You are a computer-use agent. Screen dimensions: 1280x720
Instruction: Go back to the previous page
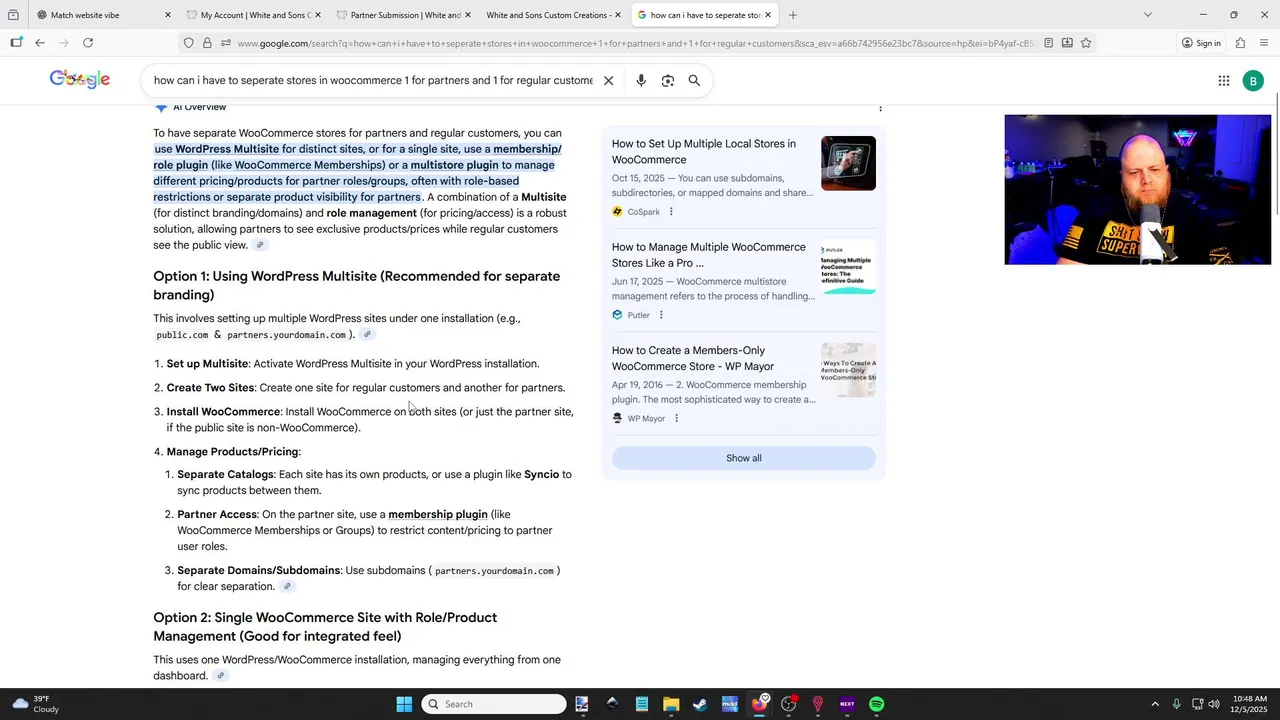coord(40,43)
